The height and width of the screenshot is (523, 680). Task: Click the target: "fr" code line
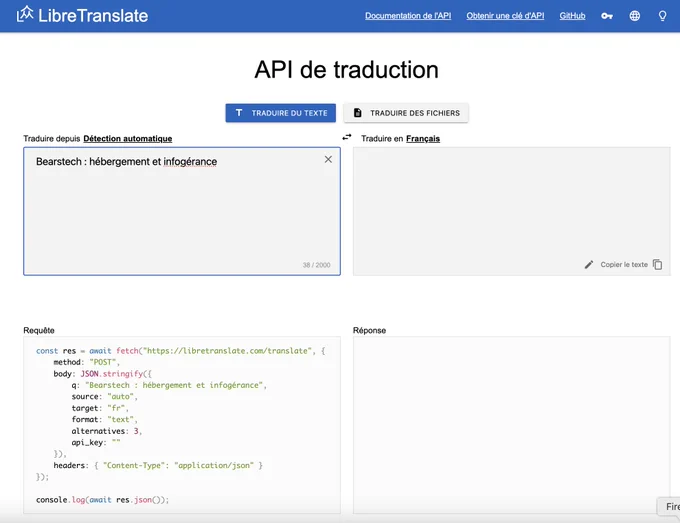coord(100,408)
